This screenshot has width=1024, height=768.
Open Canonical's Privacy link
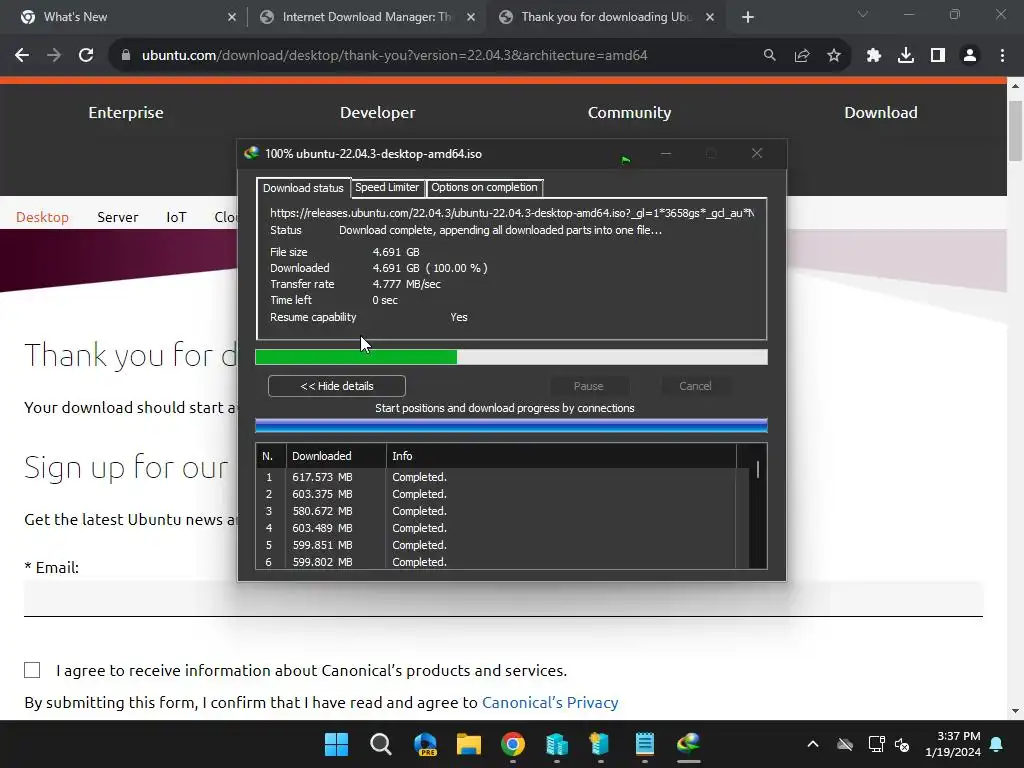[x=550, y=703]
